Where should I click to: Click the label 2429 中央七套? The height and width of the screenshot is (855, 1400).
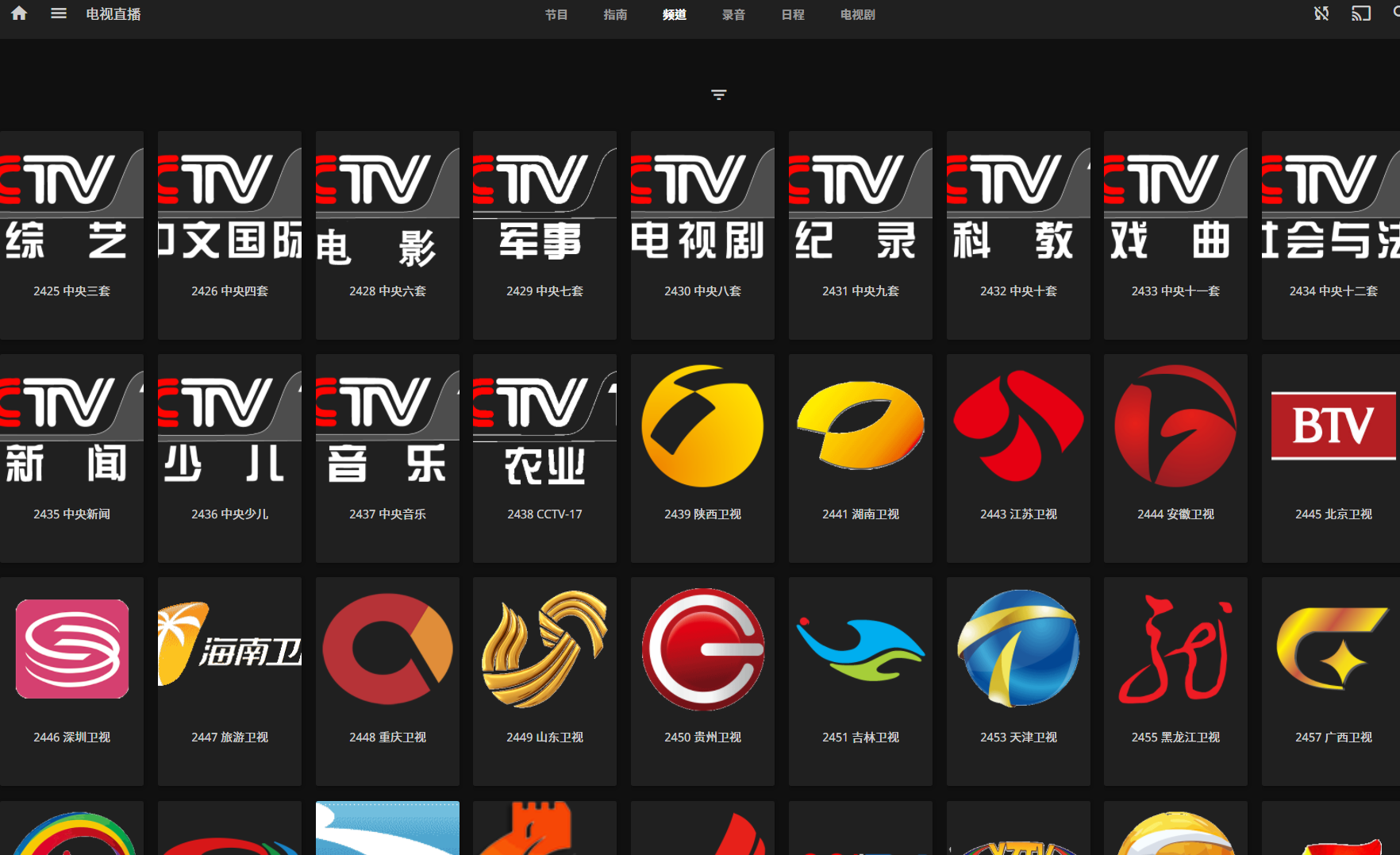point(544,291)
